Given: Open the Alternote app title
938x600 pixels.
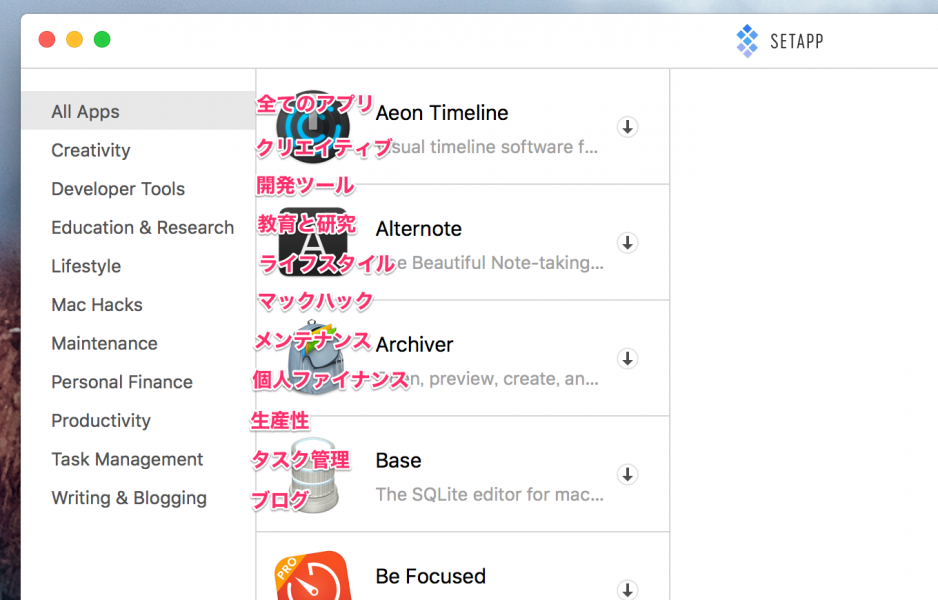Looking at the screenshot, I should point(419,229).
